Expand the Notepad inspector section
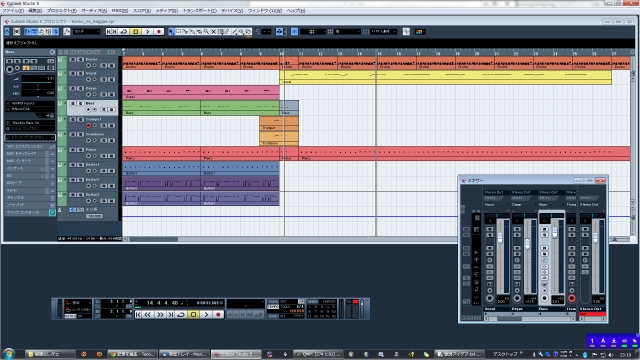 [30, 205]
